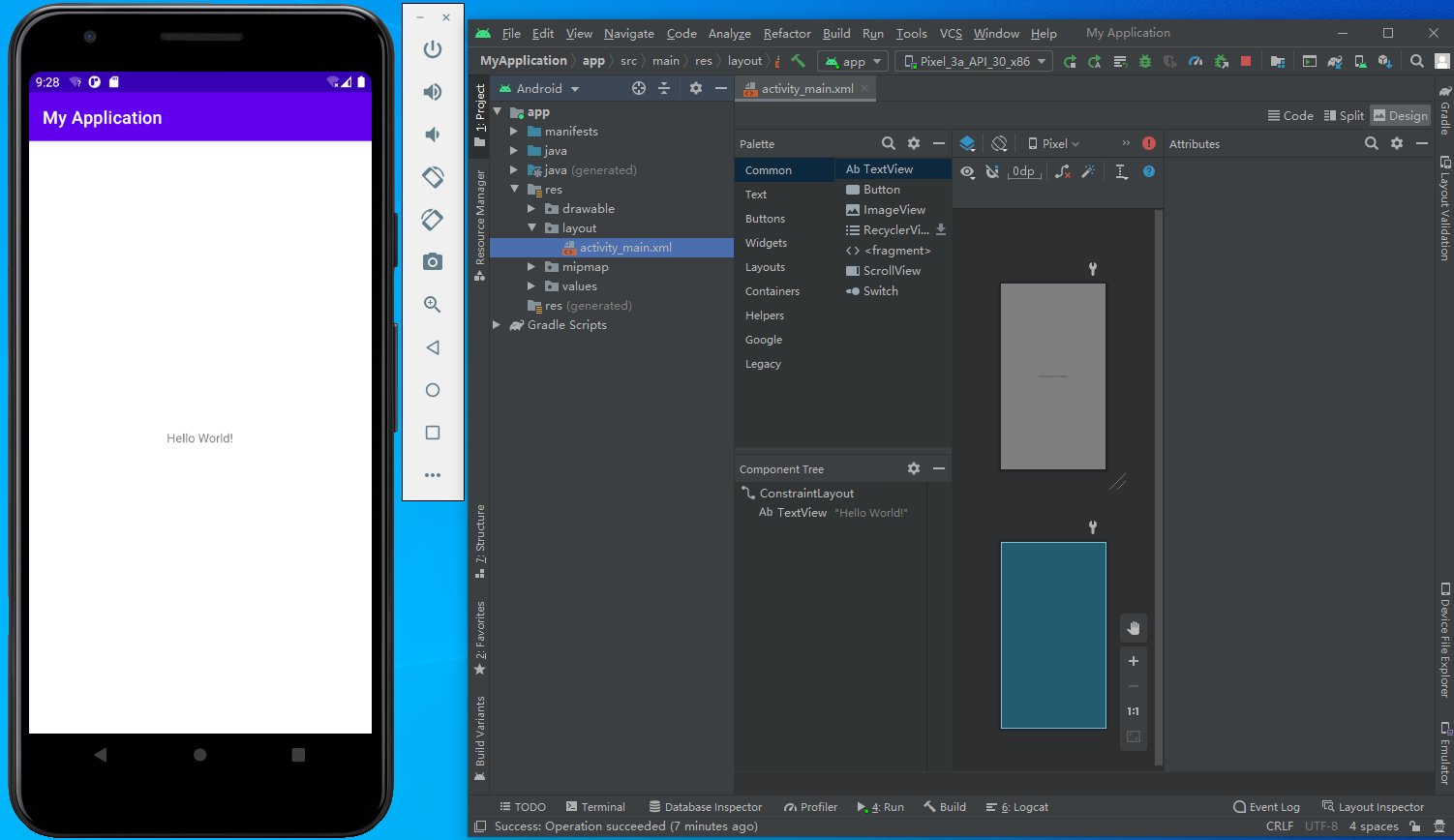The width and height of the screenshot is (1454, 840).
Task: Open the VCS menu
Action: click(951, 33)
